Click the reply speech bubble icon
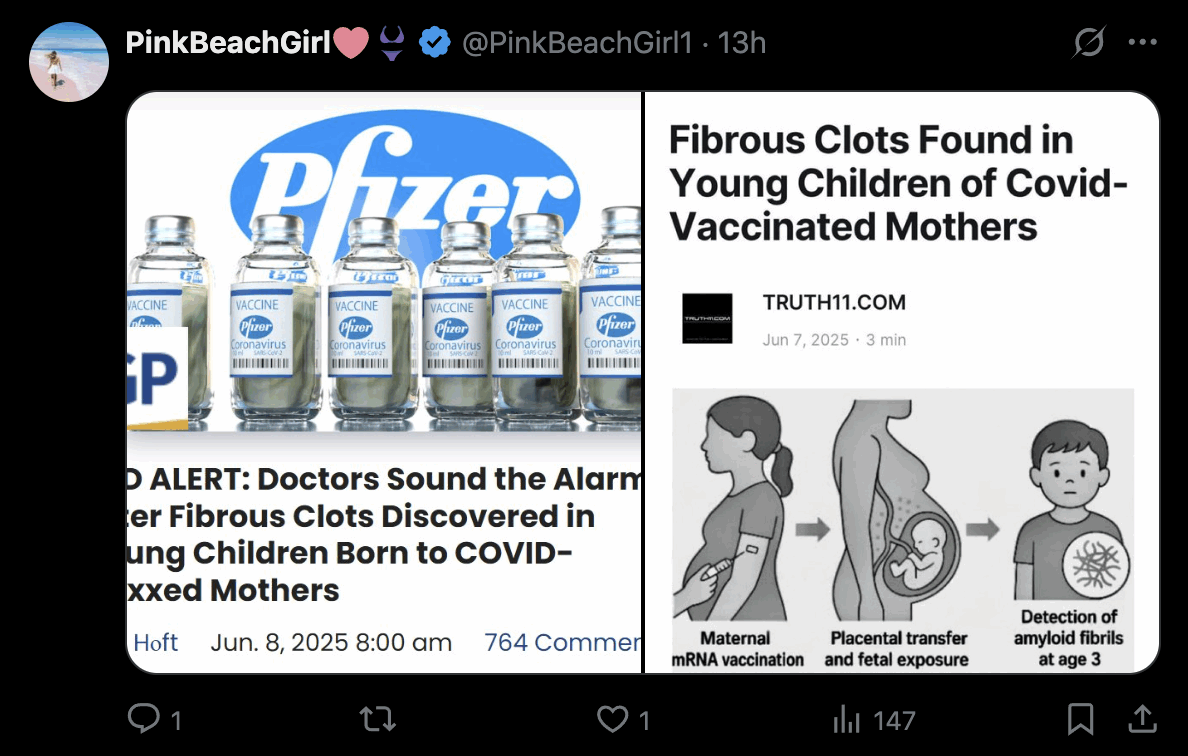Screen dimensions: 1188x756 point(144,718)
